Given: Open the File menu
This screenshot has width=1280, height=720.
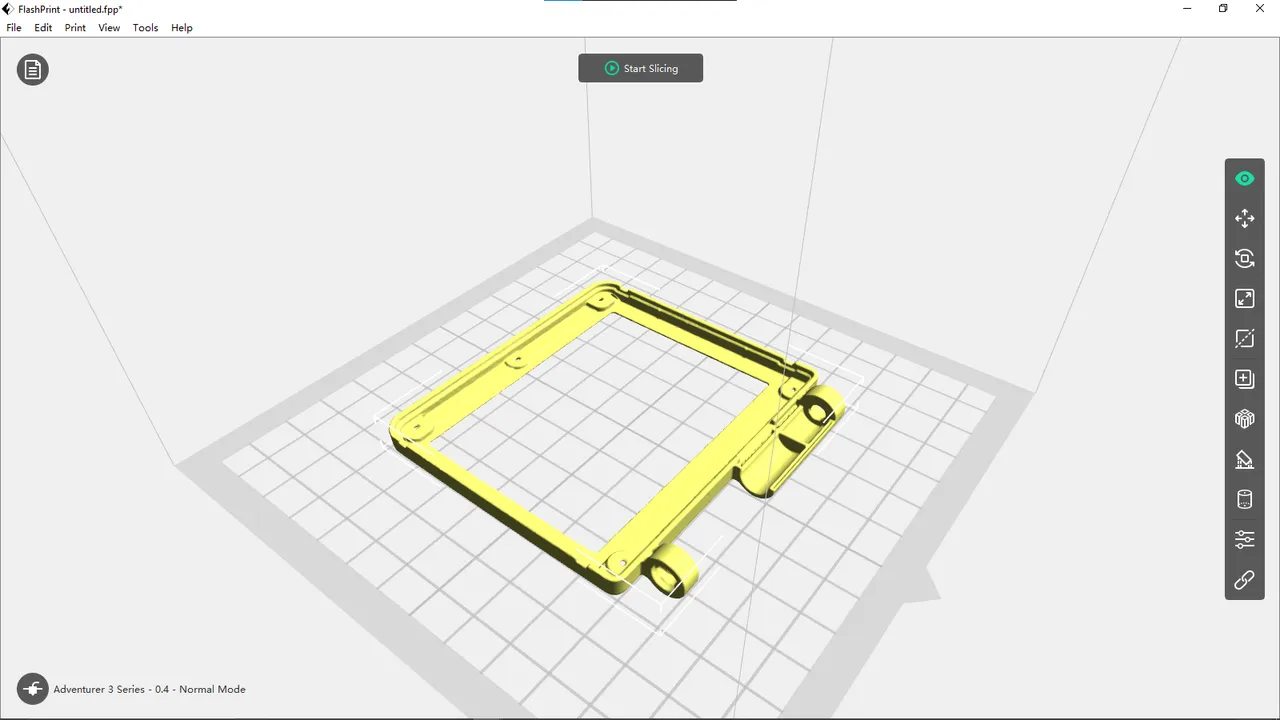Looking at the screenshot, I should (x=14, y=28).
